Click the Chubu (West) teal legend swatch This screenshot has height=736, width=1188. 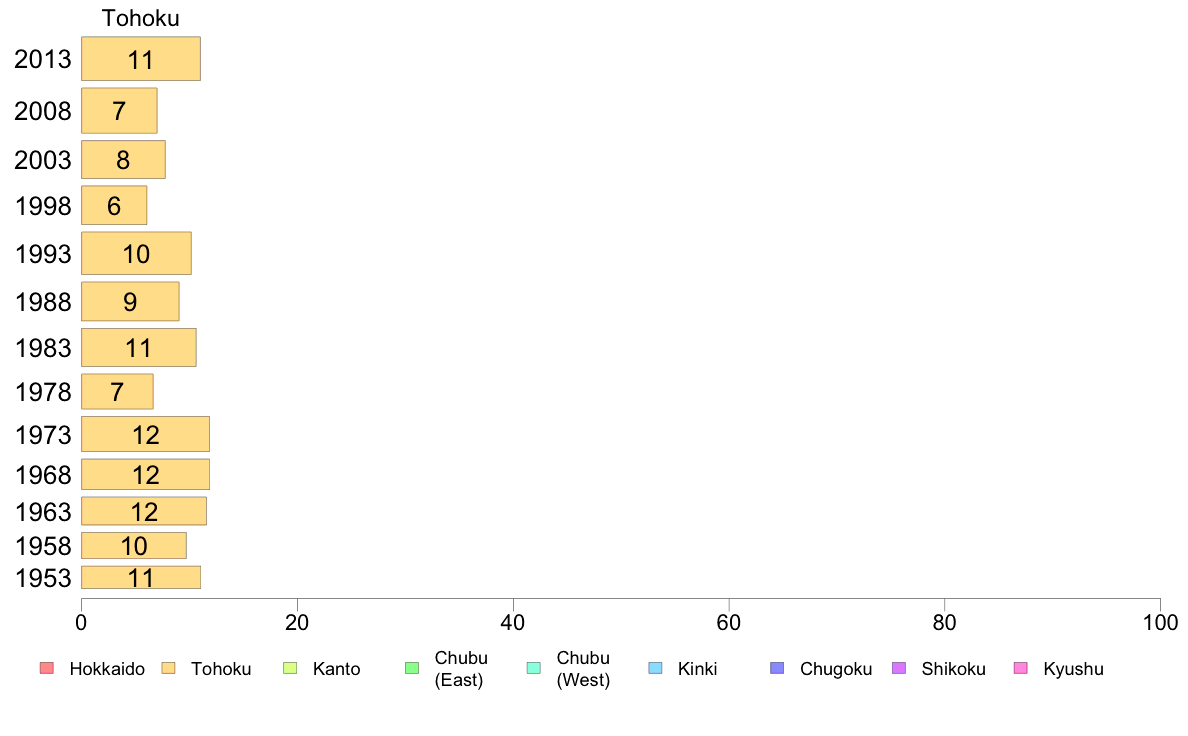tap(534, 668)
